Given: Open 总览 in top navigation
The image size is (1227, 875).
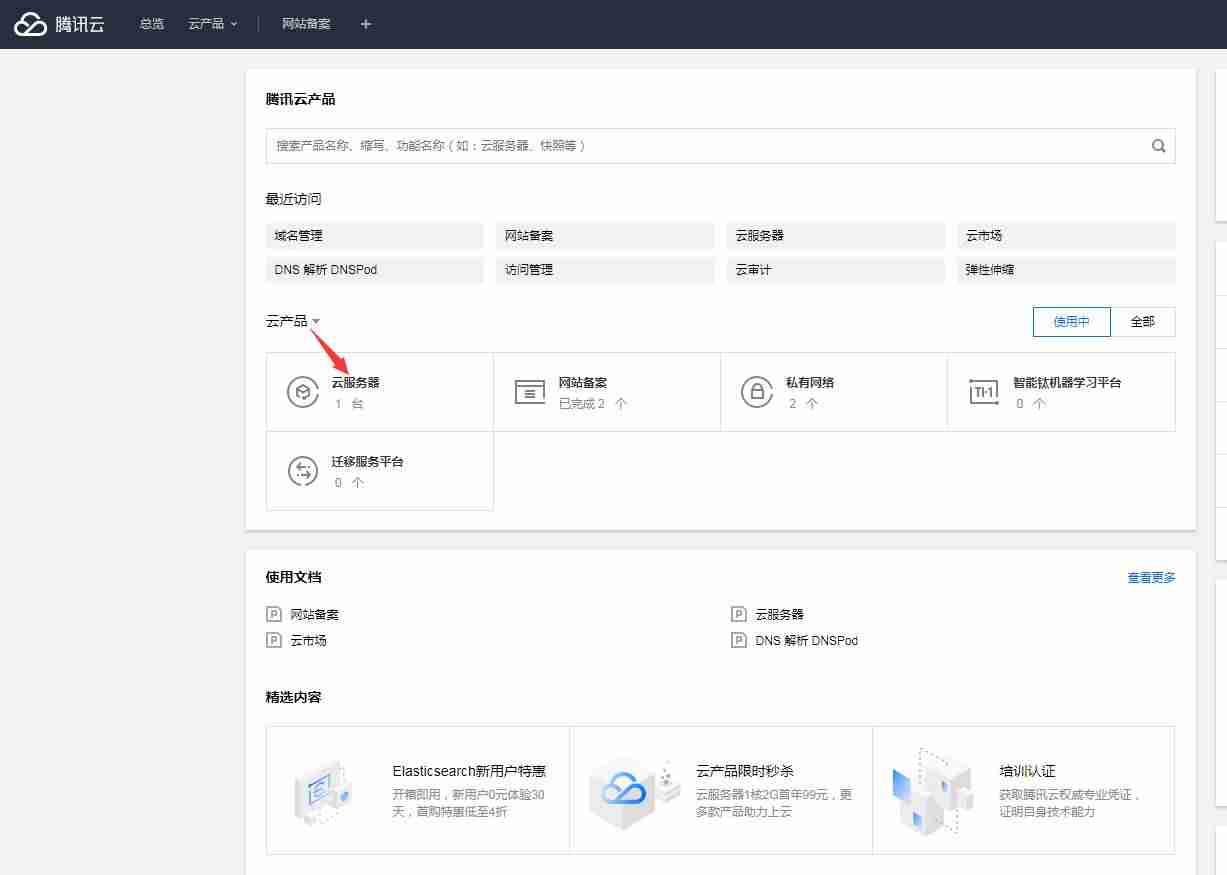Looking at the screenshot, I should pyautogui.click(x=152, y=24).
